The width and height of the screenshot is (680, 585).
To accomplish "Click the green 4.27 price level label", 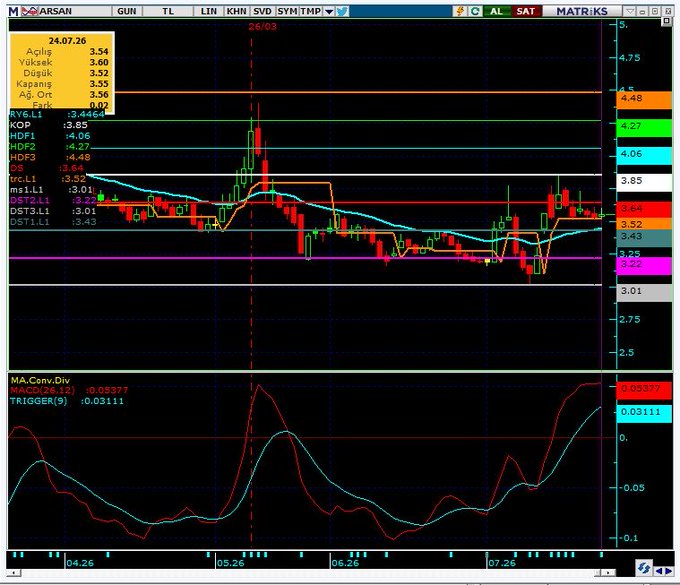I will click(x=644, y=127).
